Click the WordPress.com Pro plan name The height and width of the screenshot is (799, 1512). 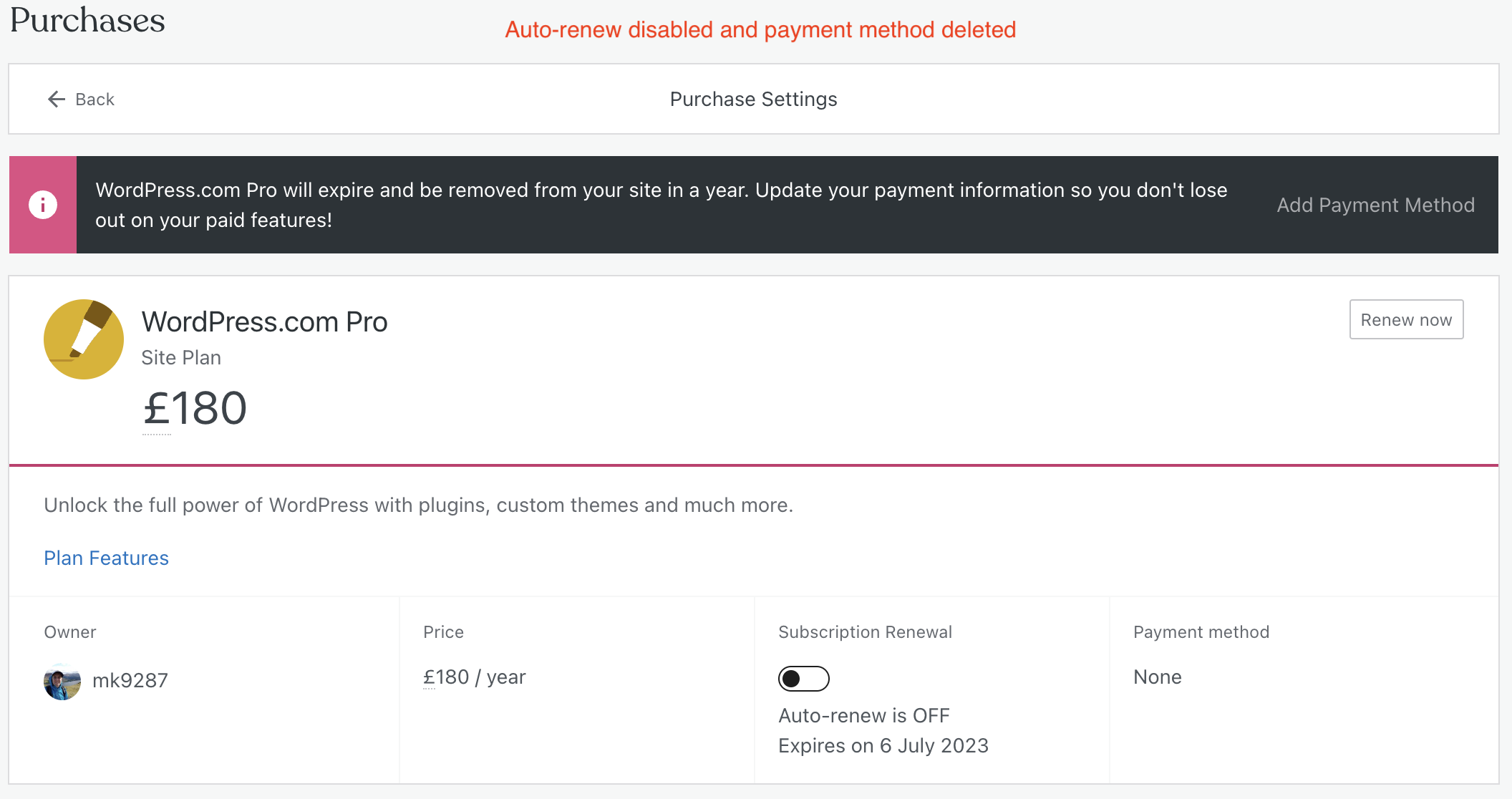tap(264, 322)
